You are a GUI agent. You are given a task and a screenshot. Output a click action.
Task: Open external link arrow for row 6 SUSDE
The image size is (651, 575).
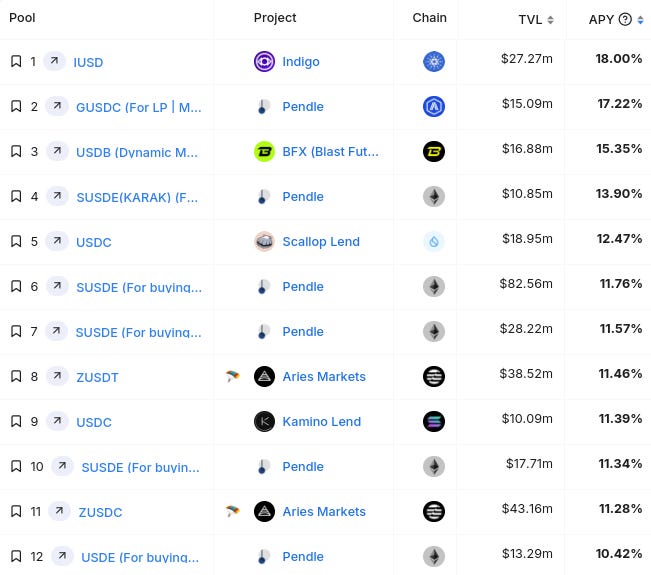point(57,286)
